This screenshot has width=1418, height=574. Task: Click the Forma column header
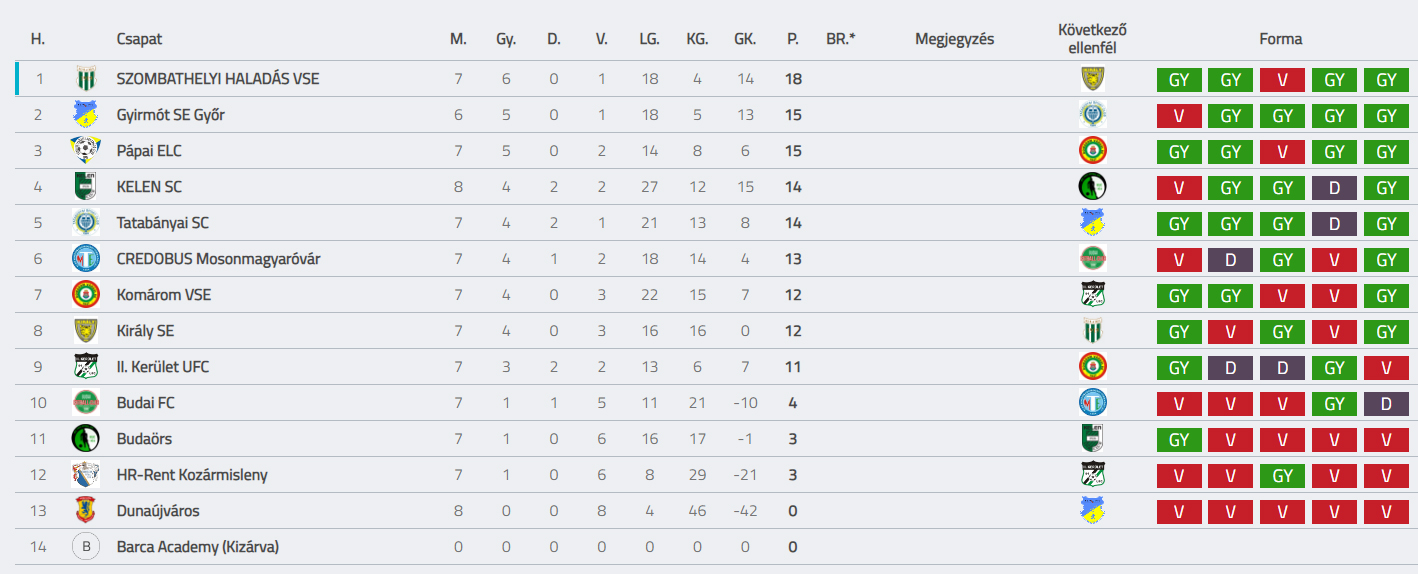pos(1281,39)
